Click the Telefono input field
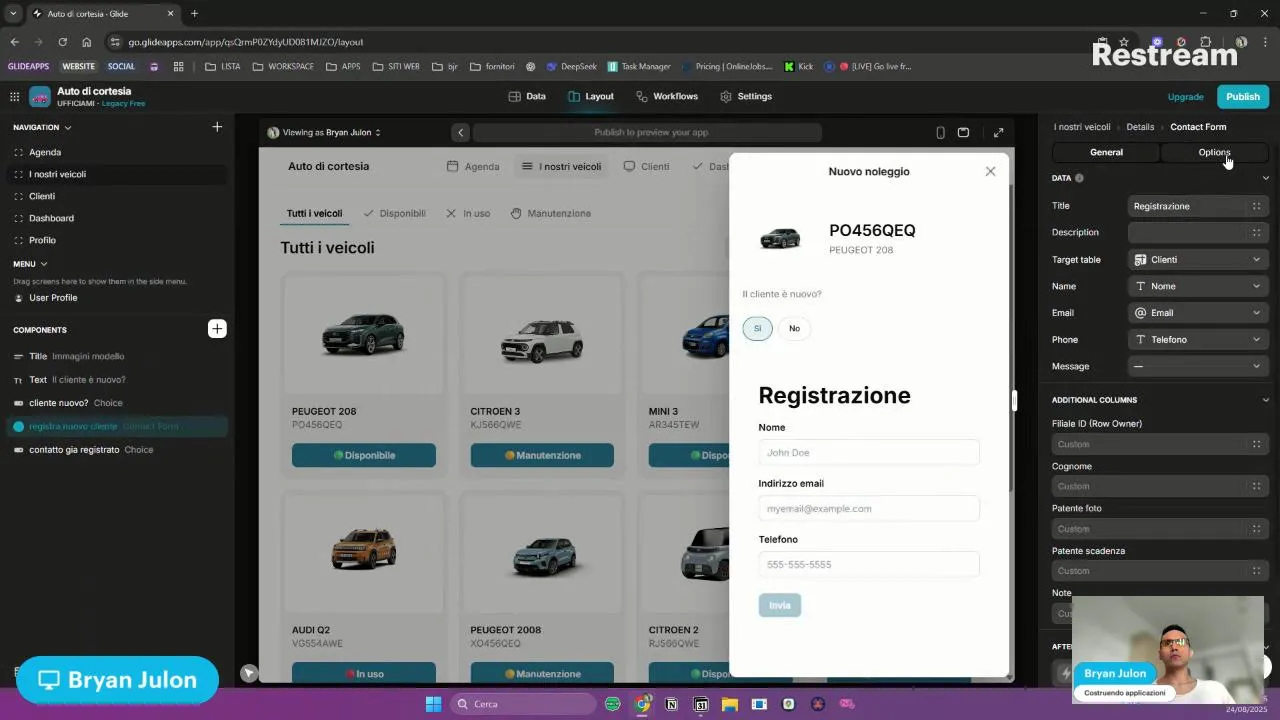Screen dimensions: 1280x720 click(869, 565)
